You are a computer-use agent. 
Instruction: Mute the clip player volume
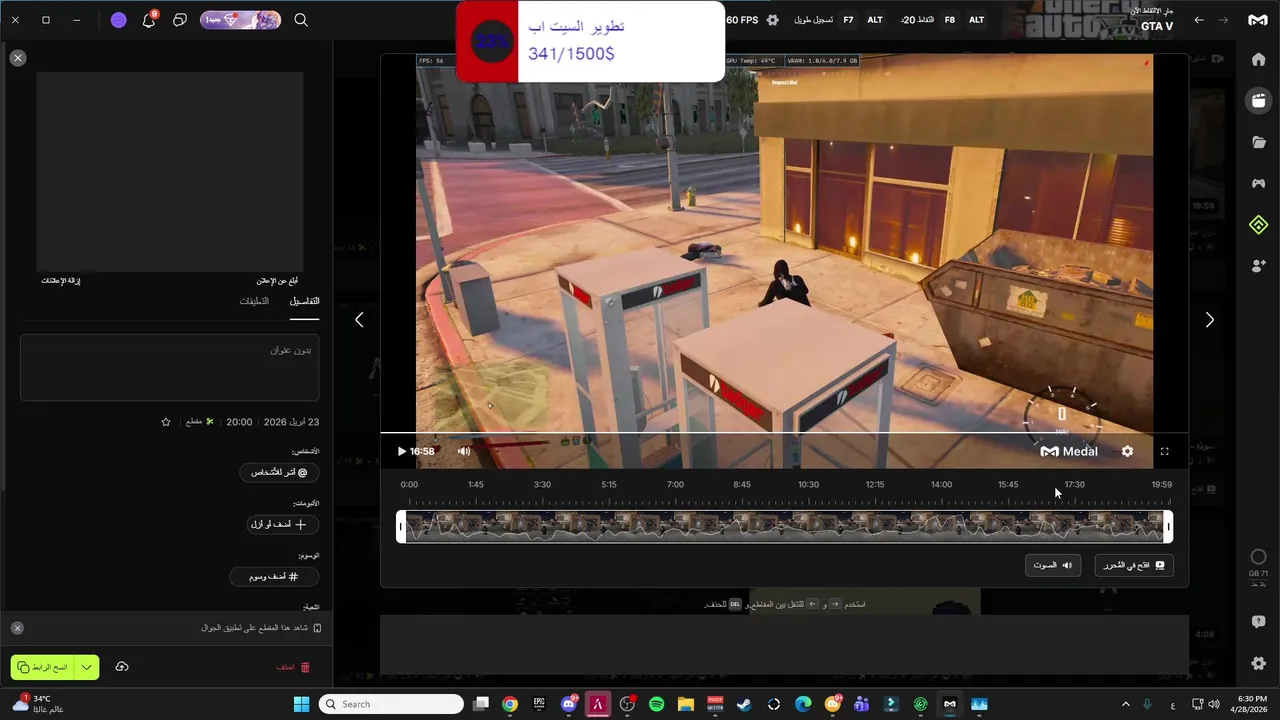click(x=464, y=451)
